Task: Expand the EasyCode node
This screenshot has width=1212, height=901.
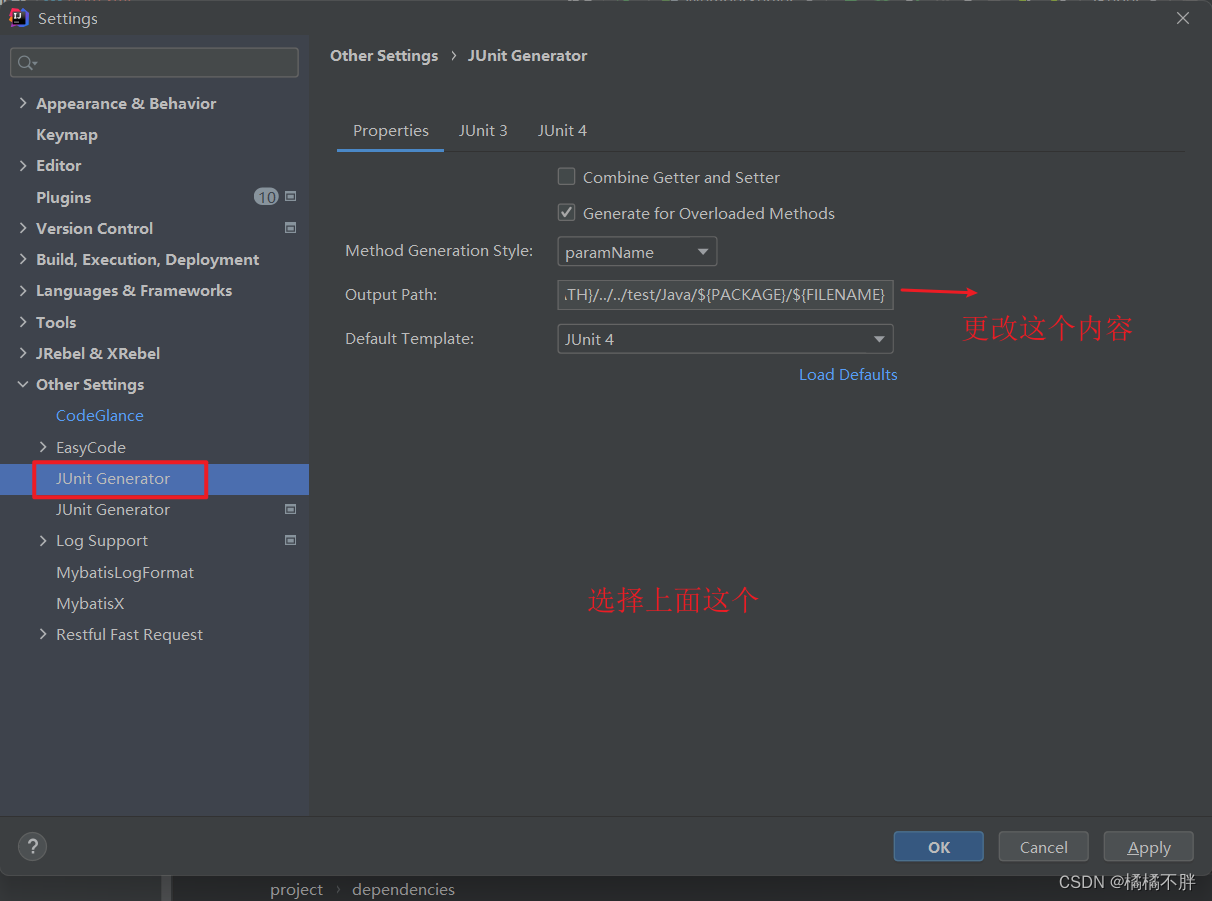Action: coord(43,447)
